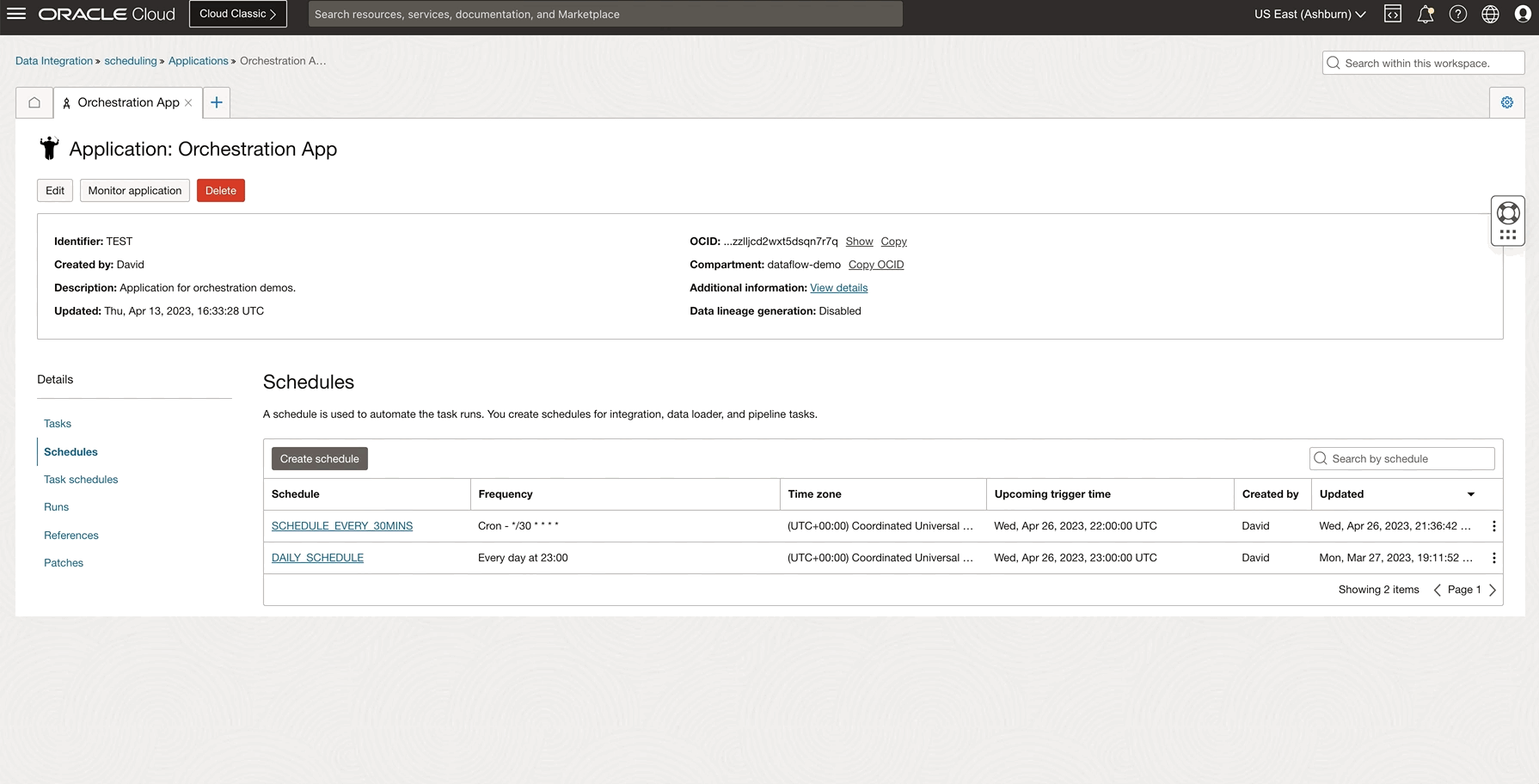Open actions menu for SCHEDULE_EVERY_30MINS row
1539x784 pixels.
(x=1494, y=525)
